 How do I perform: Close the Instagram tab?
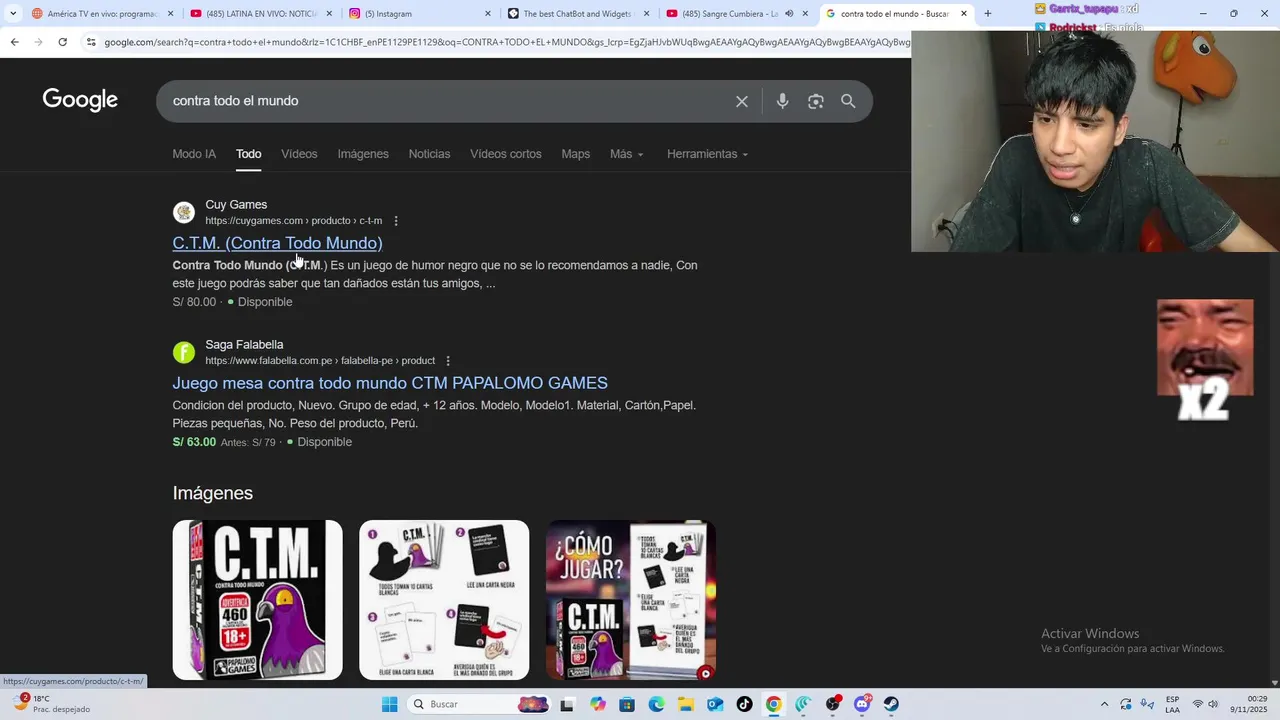[488, 13]
